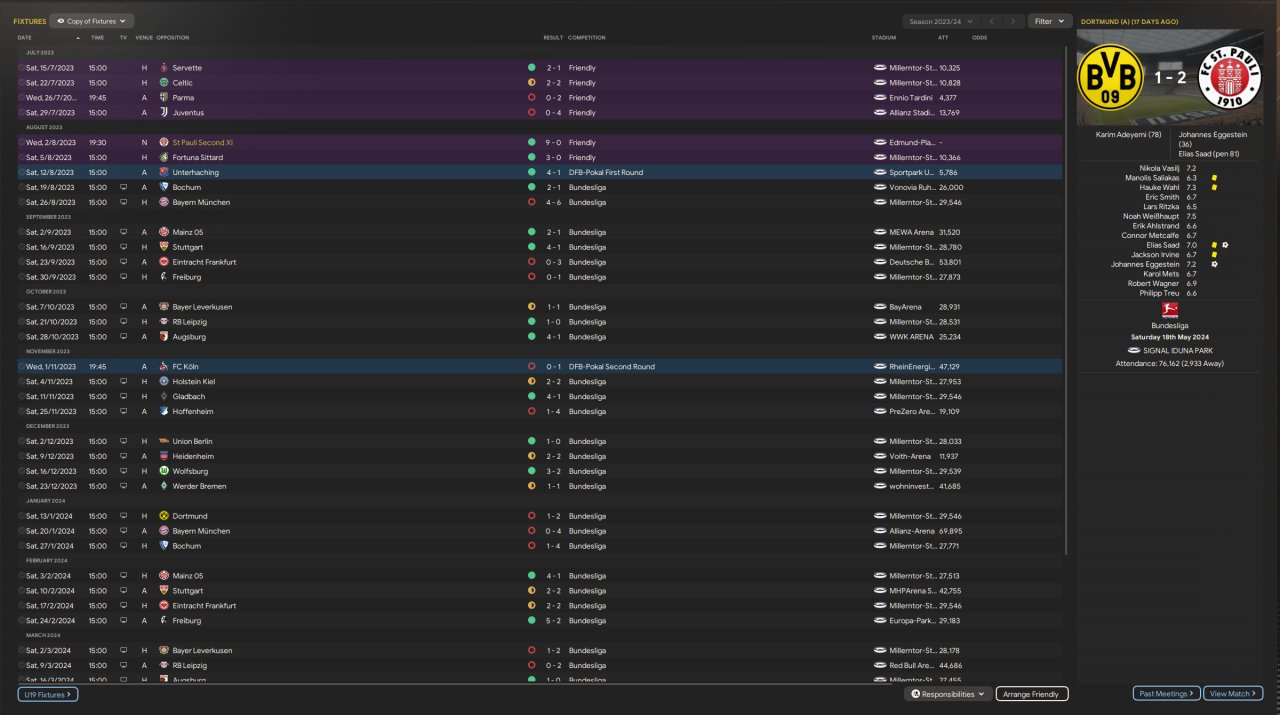1280x715 pixels.
Task: Click the Juventus club logo in fixtures
Action: pyautogui.click(x=164, y=113)
